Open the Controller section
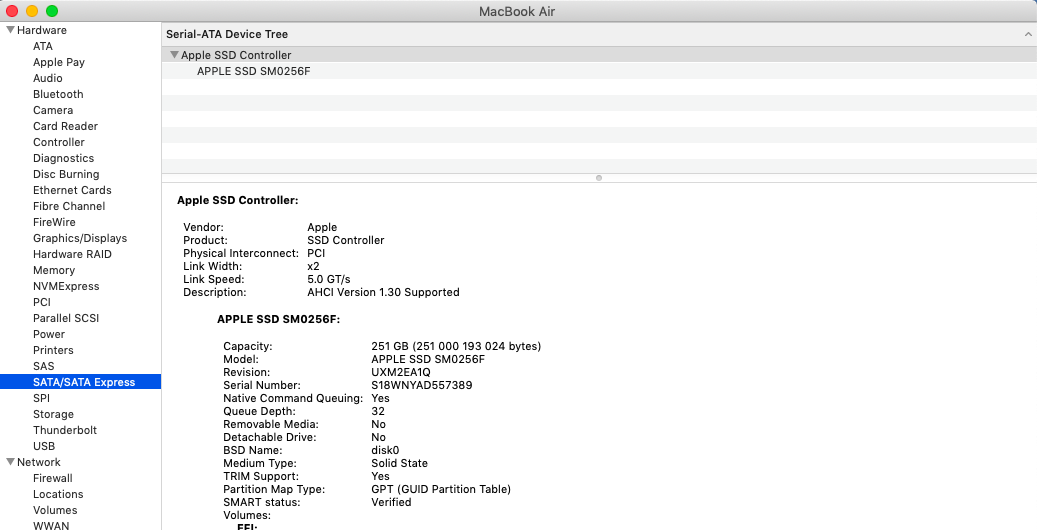The width and height of the screenshot is (1037, 530). [59, 142]
